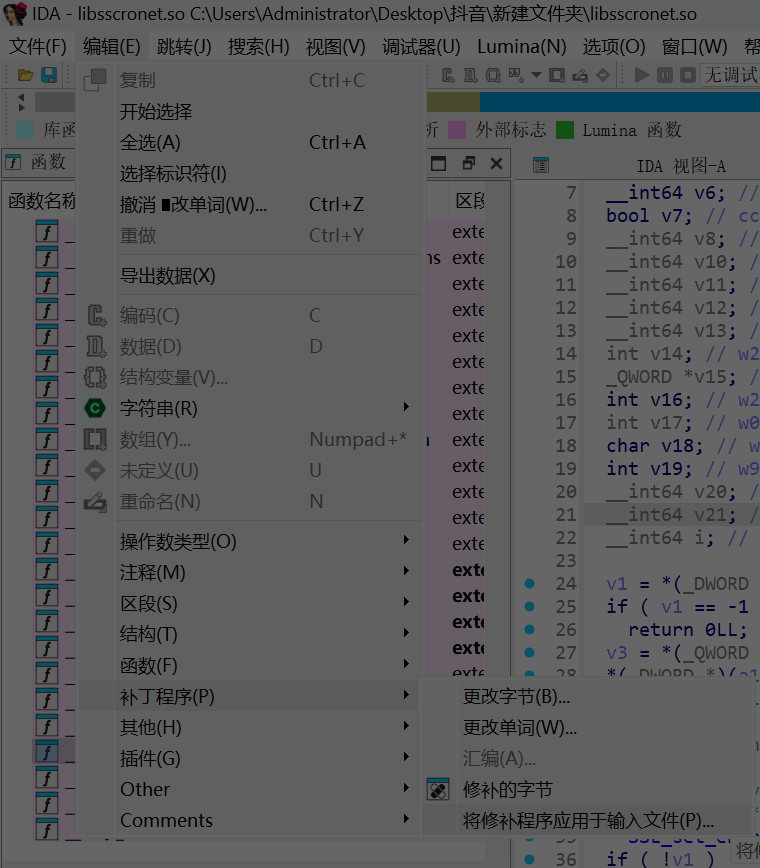Image resolution: width=760 pixels, height=868 pixels.
Task: Click the green string (字符串) menu icon
Action: pyautogui.click(x=95, y=408)
